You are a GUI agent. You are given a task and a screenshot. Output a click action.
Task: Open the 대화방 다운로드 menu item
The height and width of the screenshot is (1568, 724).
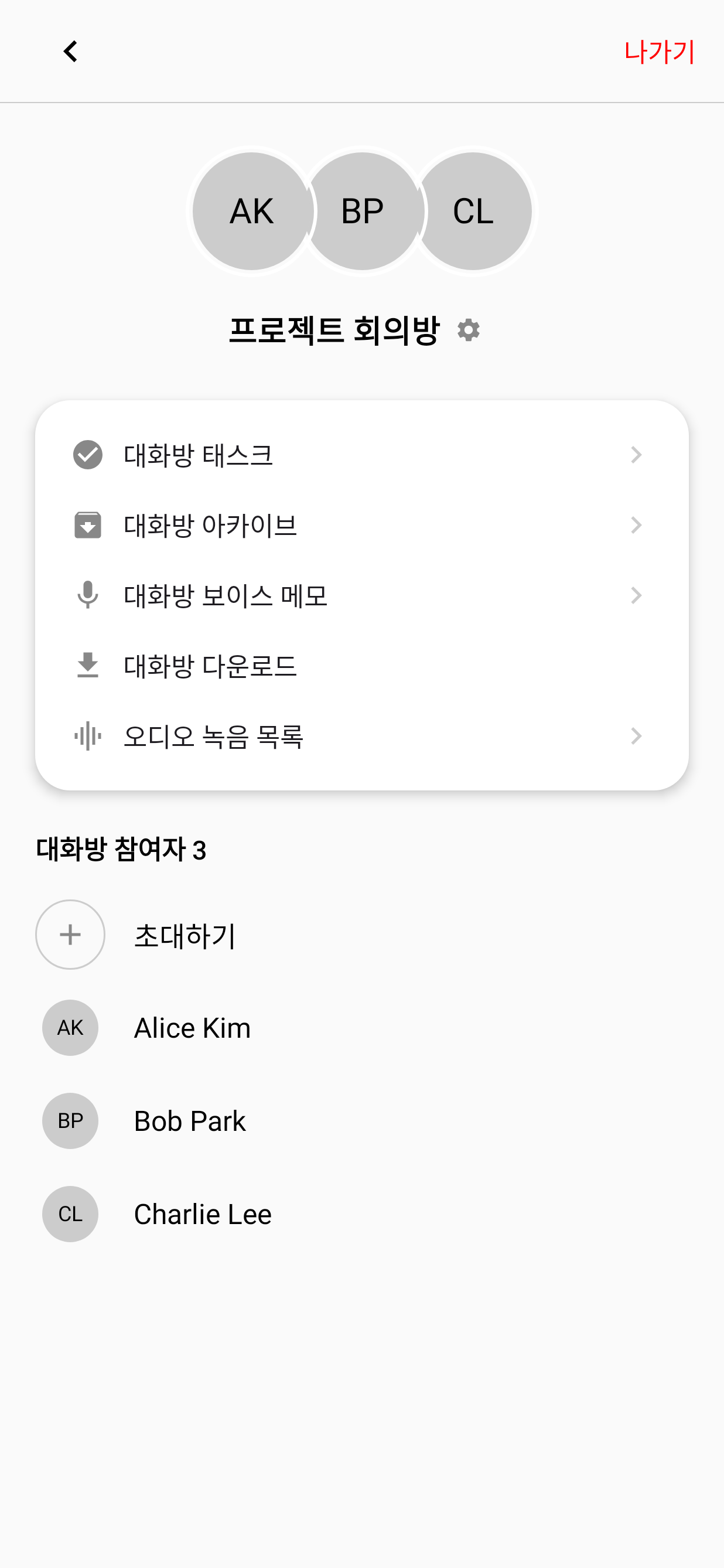(x=210, y=666)
